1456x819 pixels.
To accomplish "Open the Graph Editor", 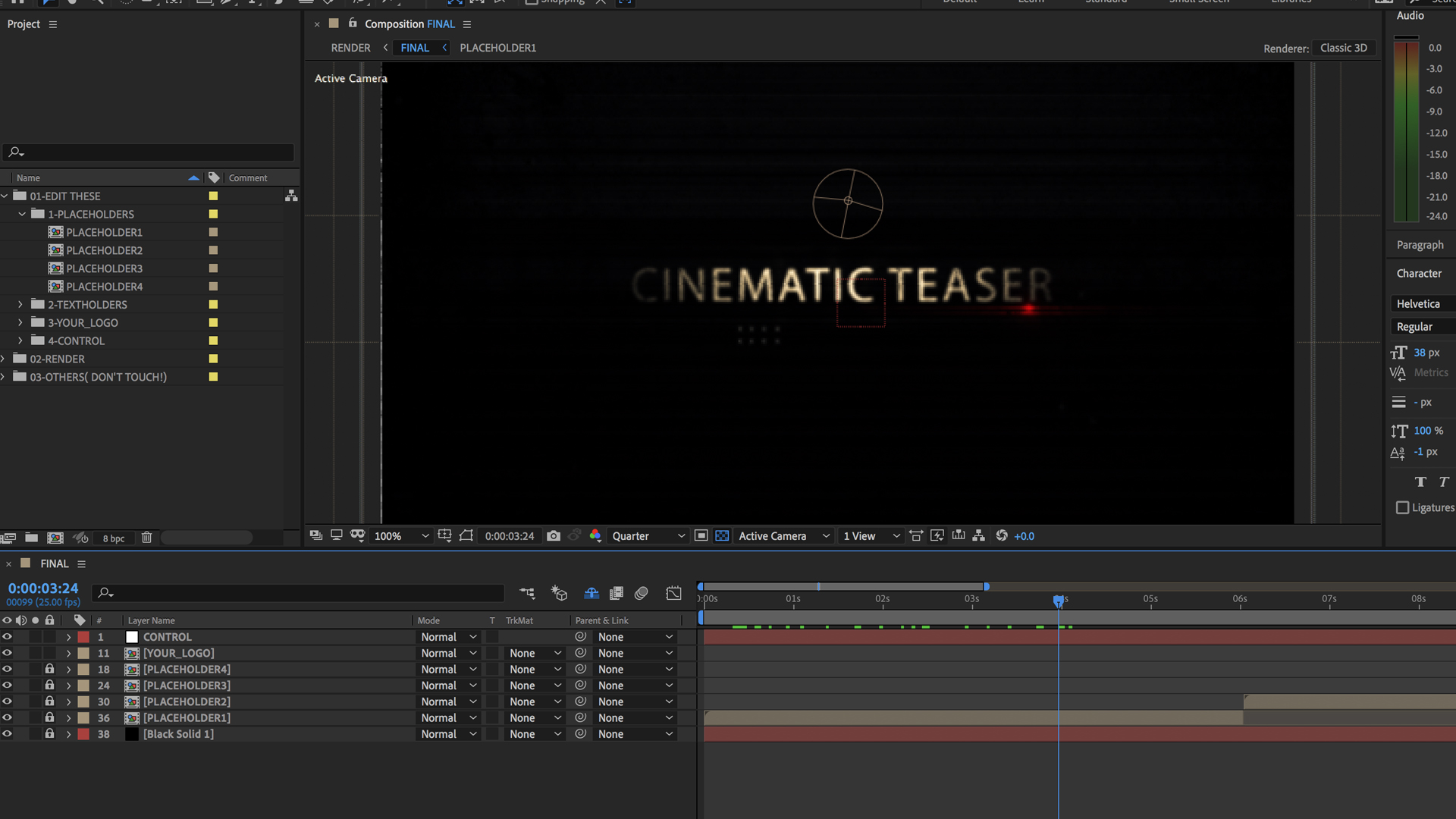I will [x=673, y=594].
